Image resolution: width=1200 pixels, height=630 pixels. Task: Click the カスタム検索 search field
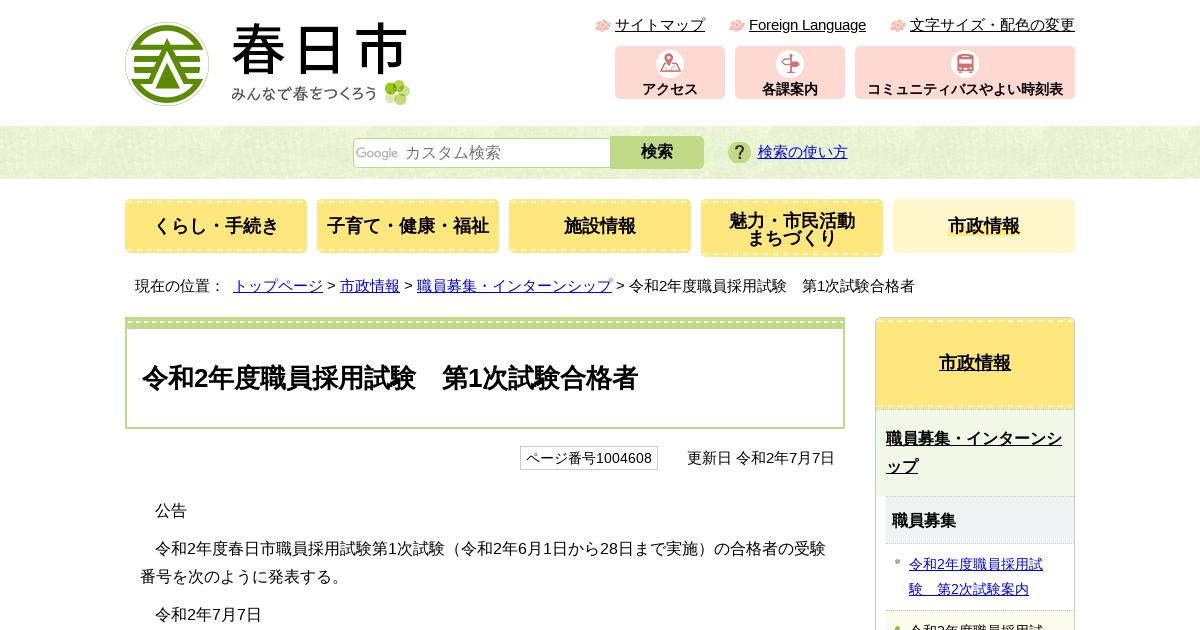[482, 153]
